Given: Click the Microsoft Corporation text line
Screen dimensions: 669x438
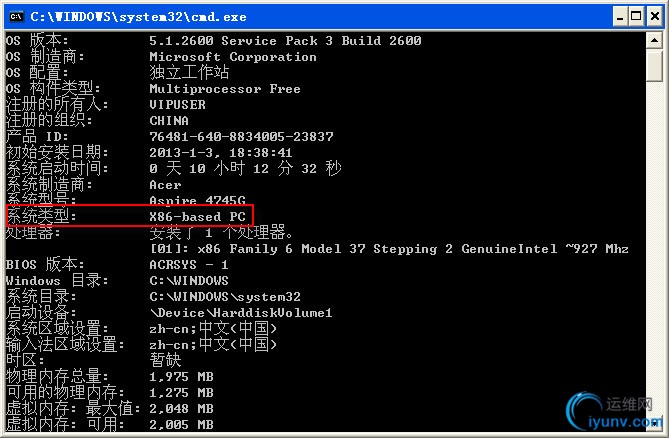Looking at the screenshot, I should [233, 57].
